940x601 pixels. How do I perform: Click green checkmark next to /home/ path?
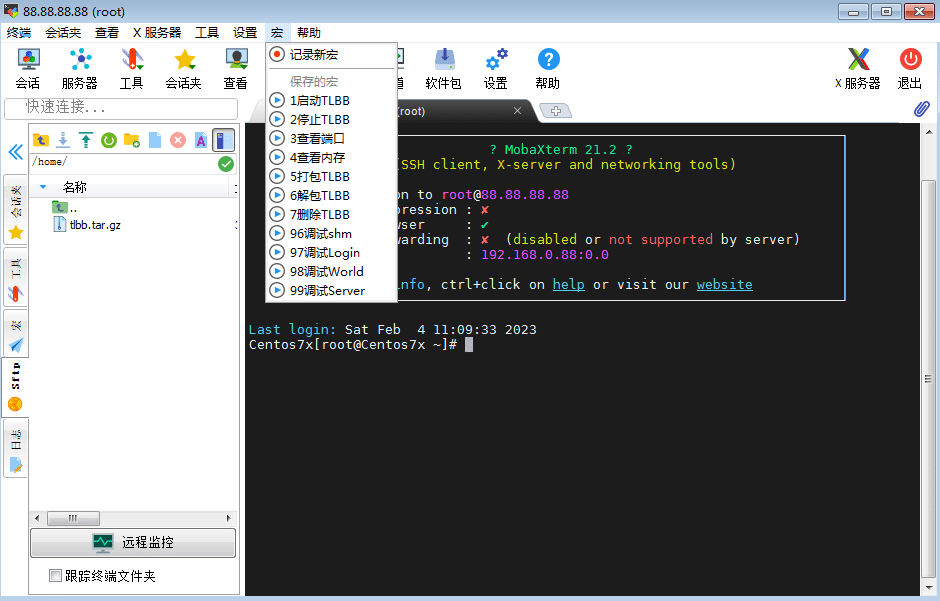226,164
